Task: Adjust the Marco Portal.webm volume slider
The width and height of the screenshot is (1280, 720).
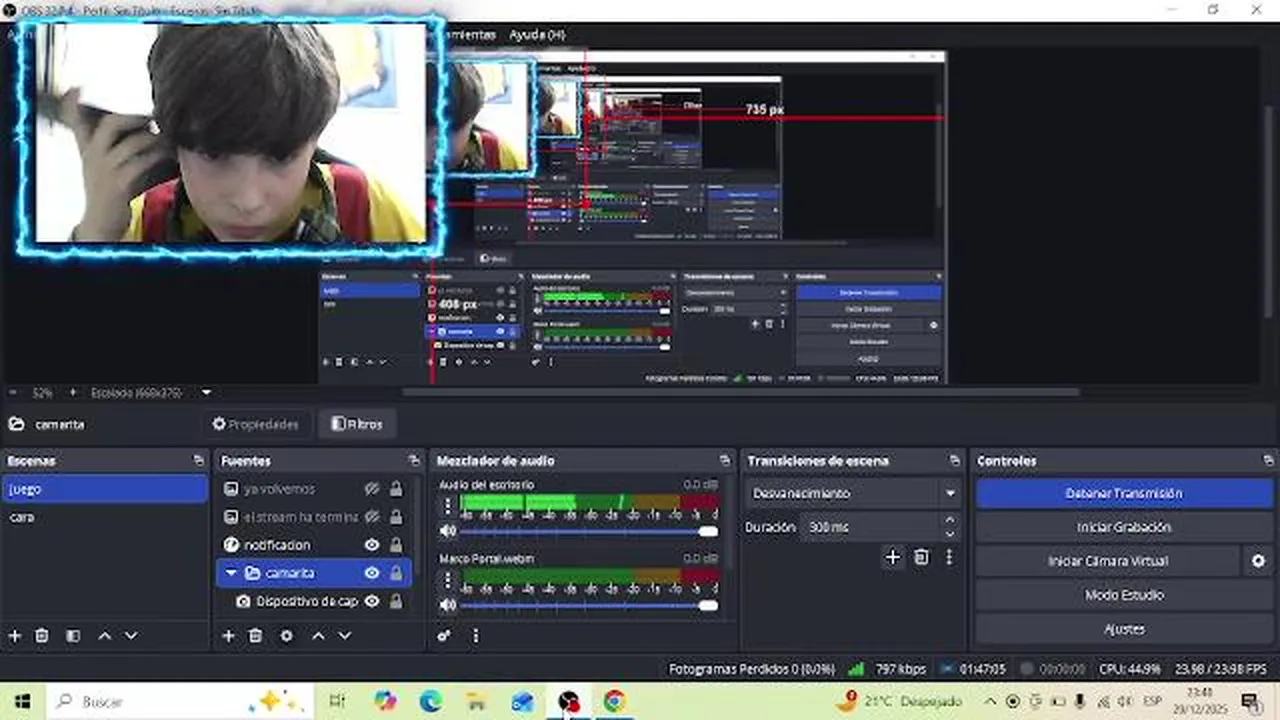Action: (588, 605)
